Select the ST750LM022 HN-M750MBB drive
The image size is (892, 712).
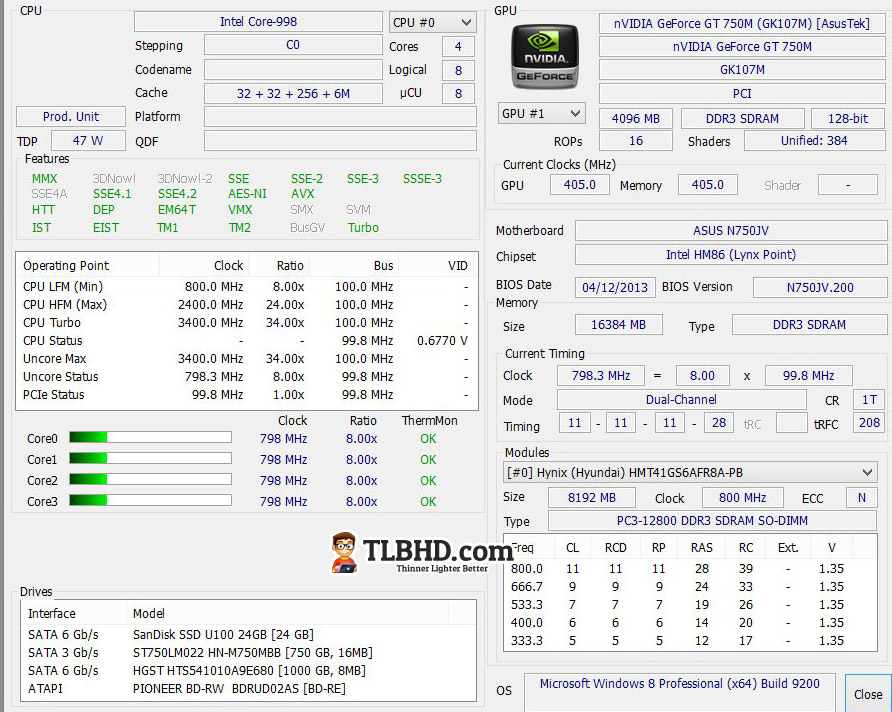pos(249,653)
